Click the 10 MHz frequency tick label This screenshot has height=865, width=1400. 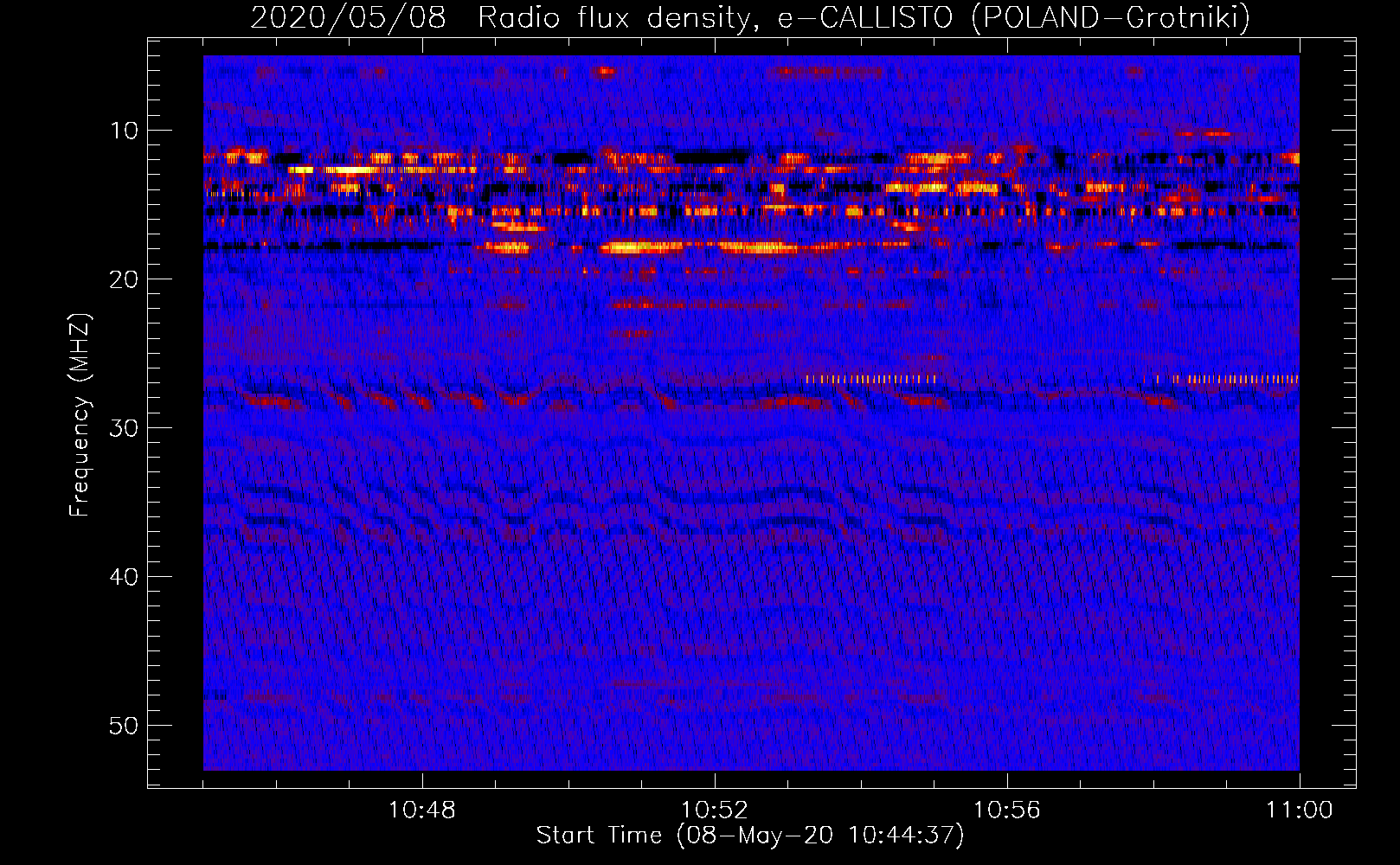(x=125, y=131)
